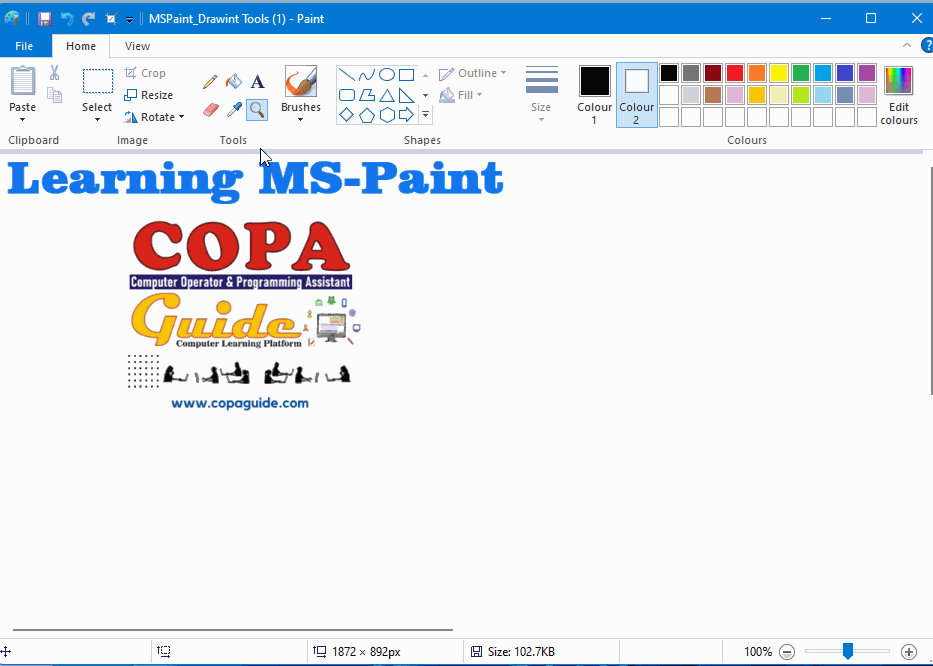933x666 pixels.
Task: Select Colour 2 box
Action: pyautogui.click(x=637, y=95)
